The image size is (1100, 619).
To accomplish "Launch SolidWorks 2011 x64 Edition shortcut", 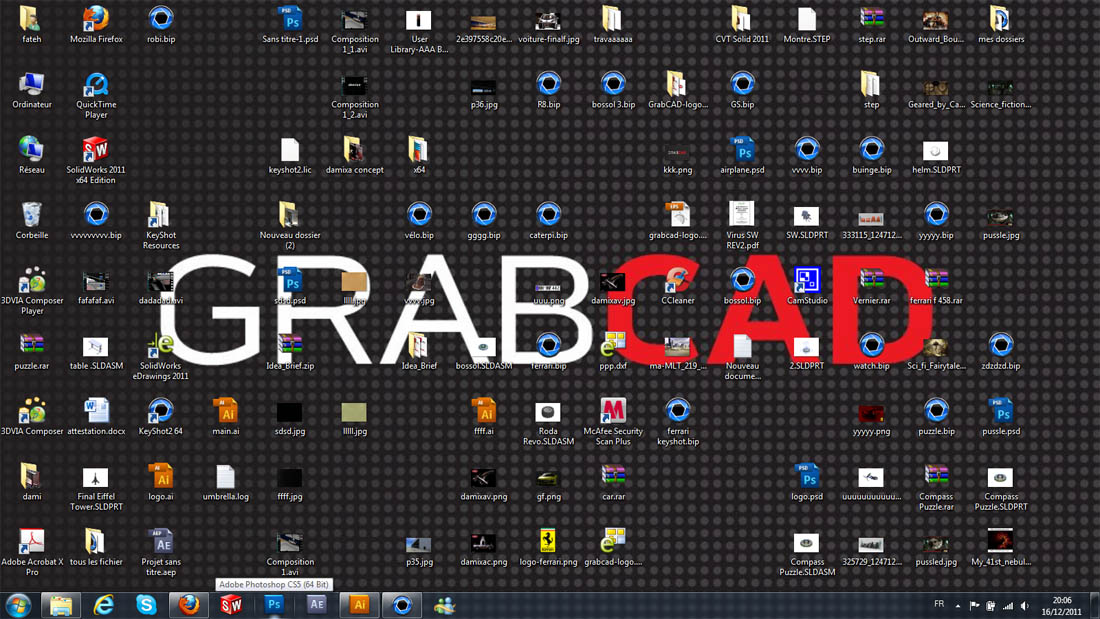I will click(x=96, y=160).
